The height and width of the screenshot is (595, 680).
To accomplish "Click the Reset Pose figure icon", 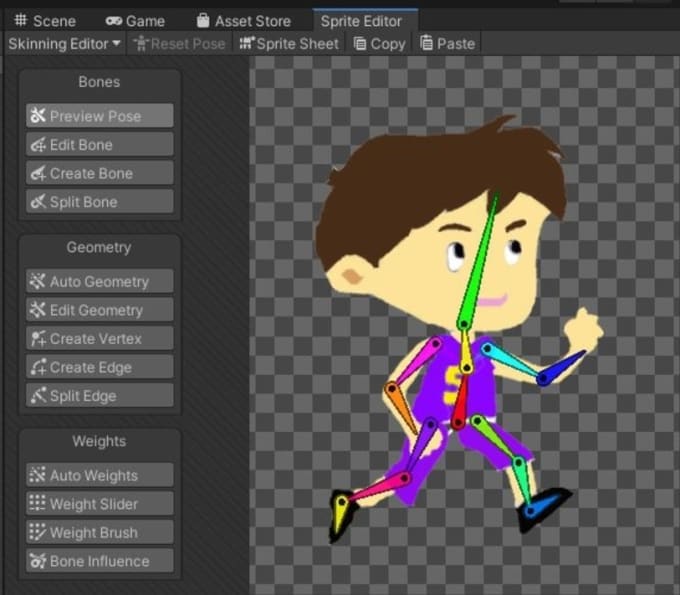I will coord(141,43).
